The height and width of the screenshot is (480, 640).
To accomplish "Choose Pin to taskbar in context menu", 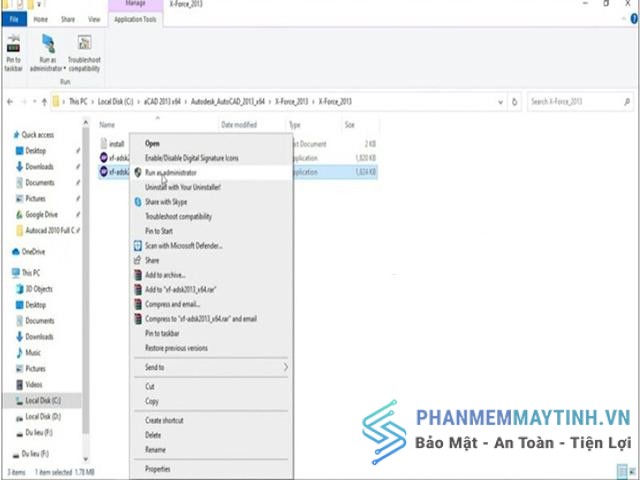I will (211, 333).
